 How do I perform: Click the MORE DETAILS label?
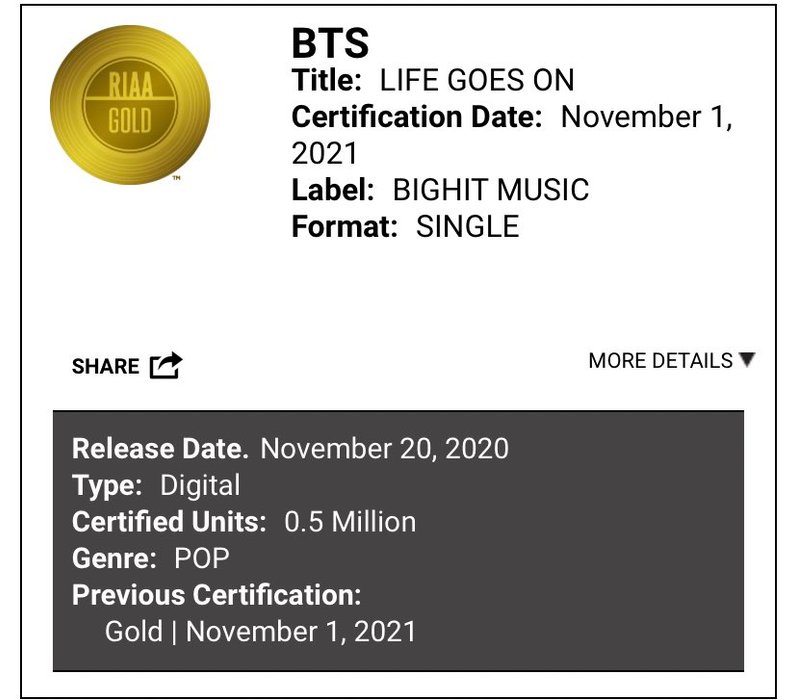pyautogui.click(x=660, y=361)
